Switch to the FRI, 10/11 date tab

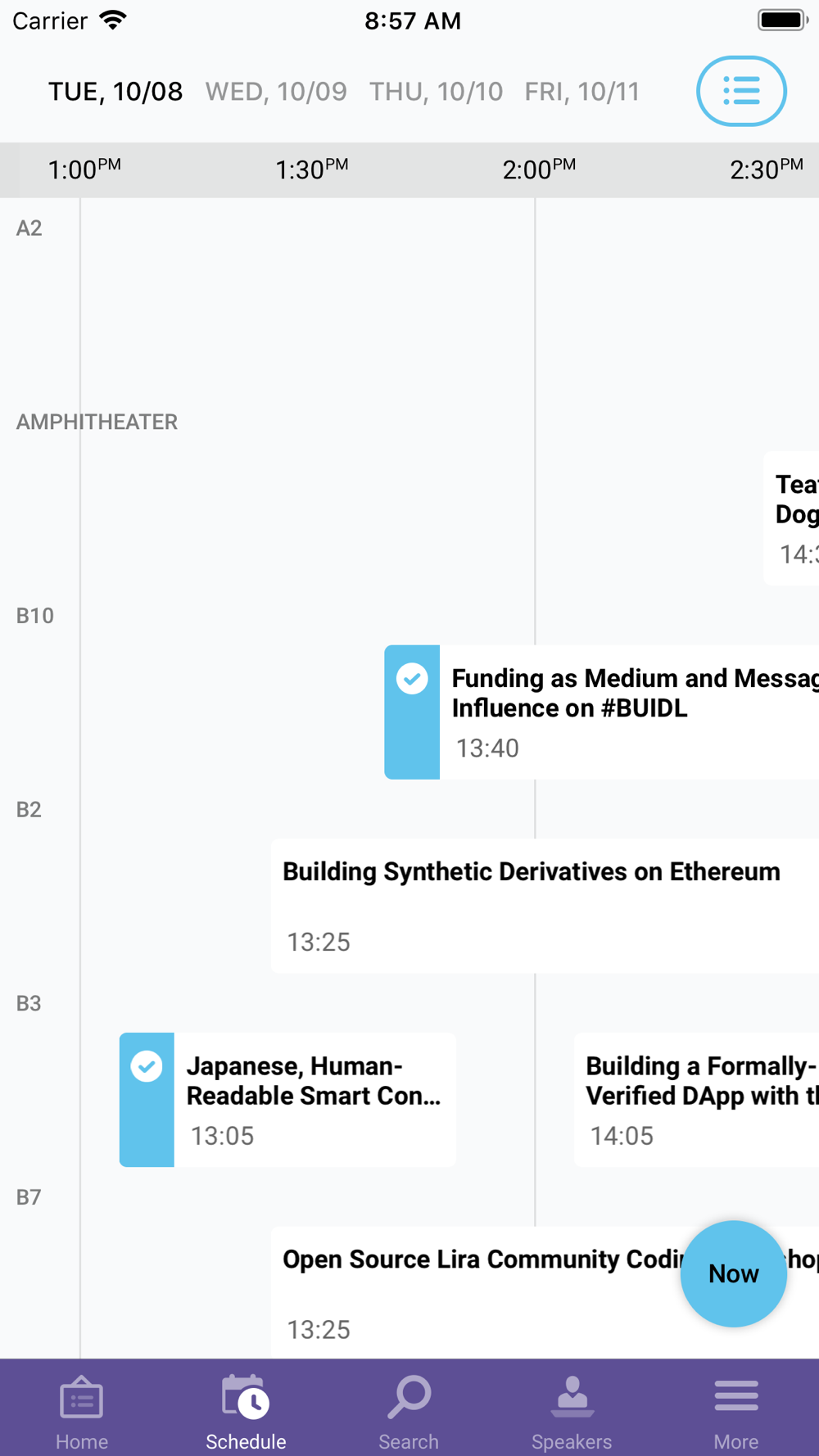(x=581, y=92)
